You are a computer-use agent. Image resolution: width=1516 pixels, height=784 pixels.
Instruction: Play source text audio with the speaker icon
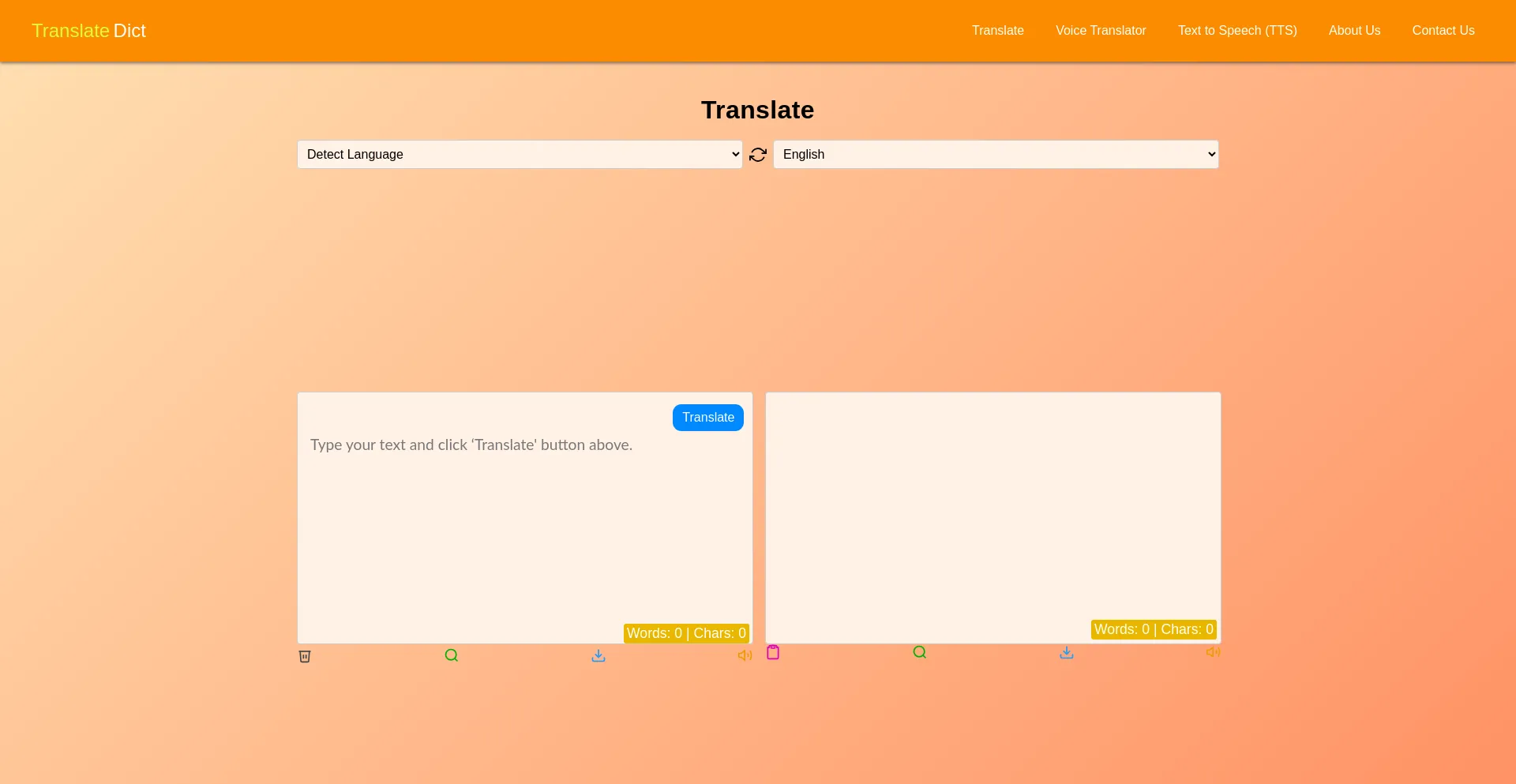point(745,655)
